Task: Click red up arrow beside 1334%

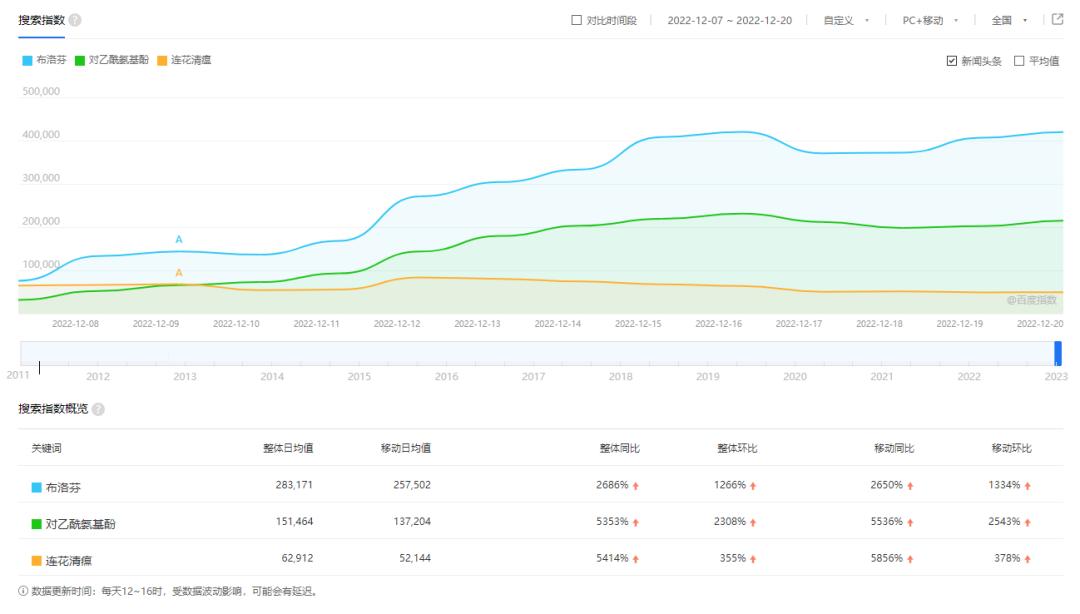Action: (1028, 486)
